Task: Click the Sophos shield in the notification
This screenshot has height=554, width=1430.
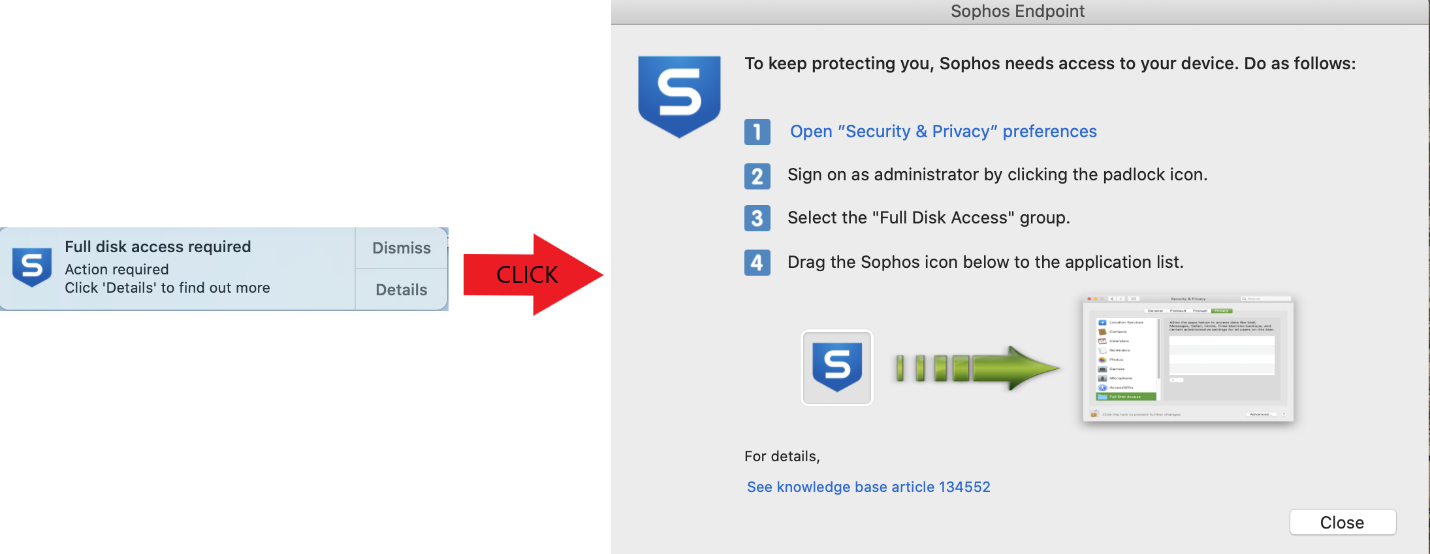Action: [x=31, y=267]
